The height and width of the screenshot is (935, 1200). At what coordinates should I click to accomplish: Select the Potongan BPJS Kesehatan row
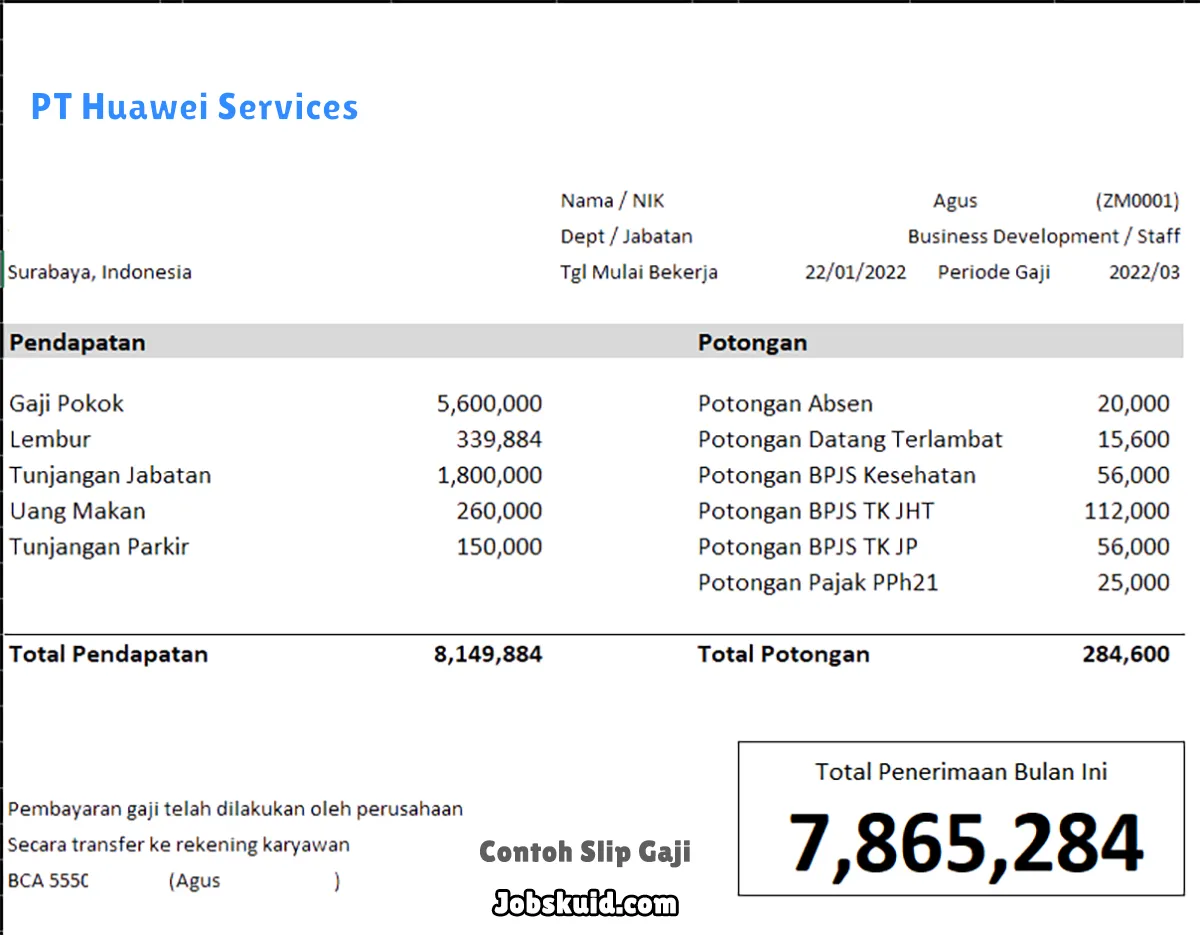point(837,475)
